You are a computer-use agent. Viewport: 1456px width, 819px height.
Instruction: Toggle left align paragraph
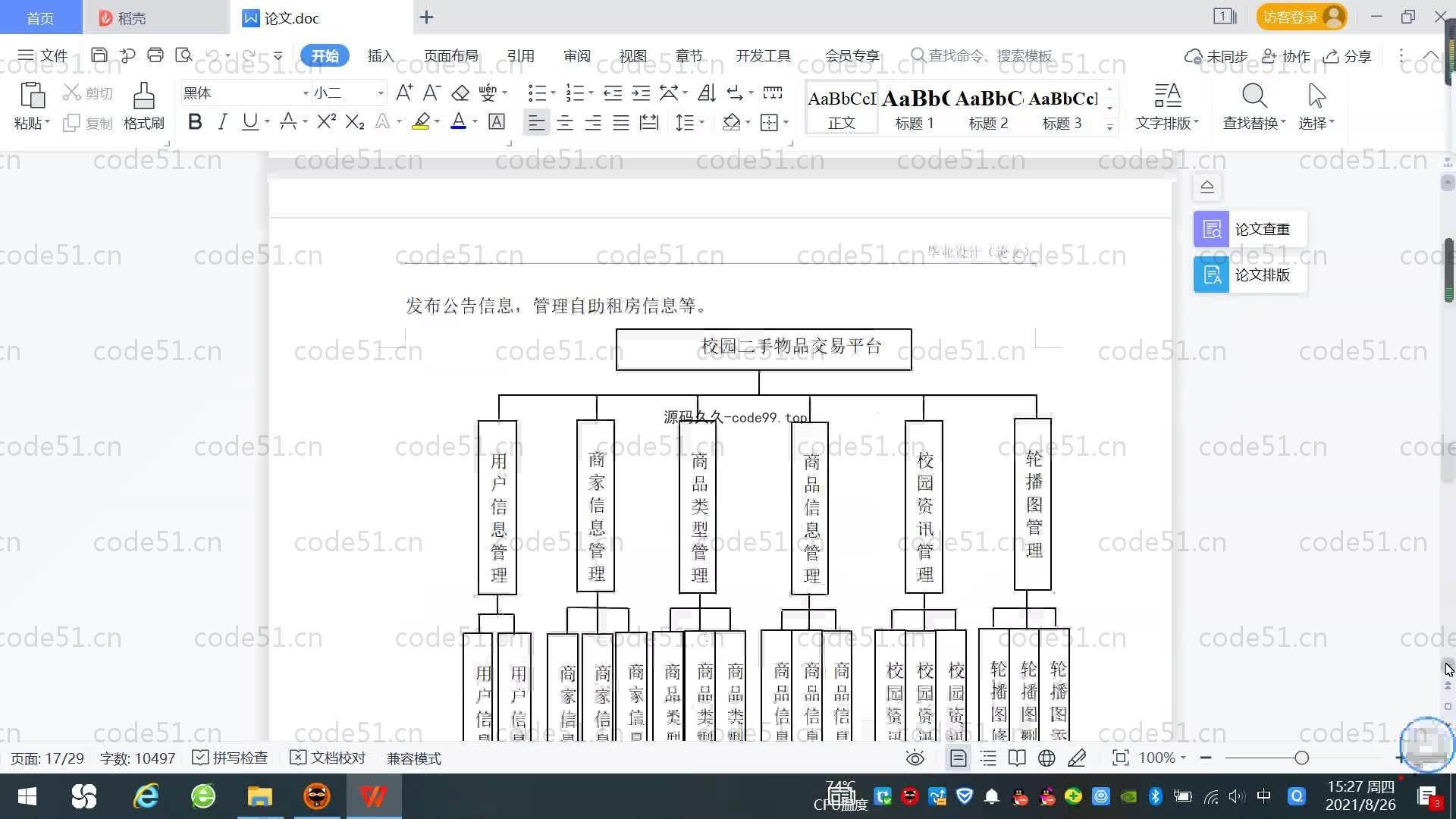(536, 122)
